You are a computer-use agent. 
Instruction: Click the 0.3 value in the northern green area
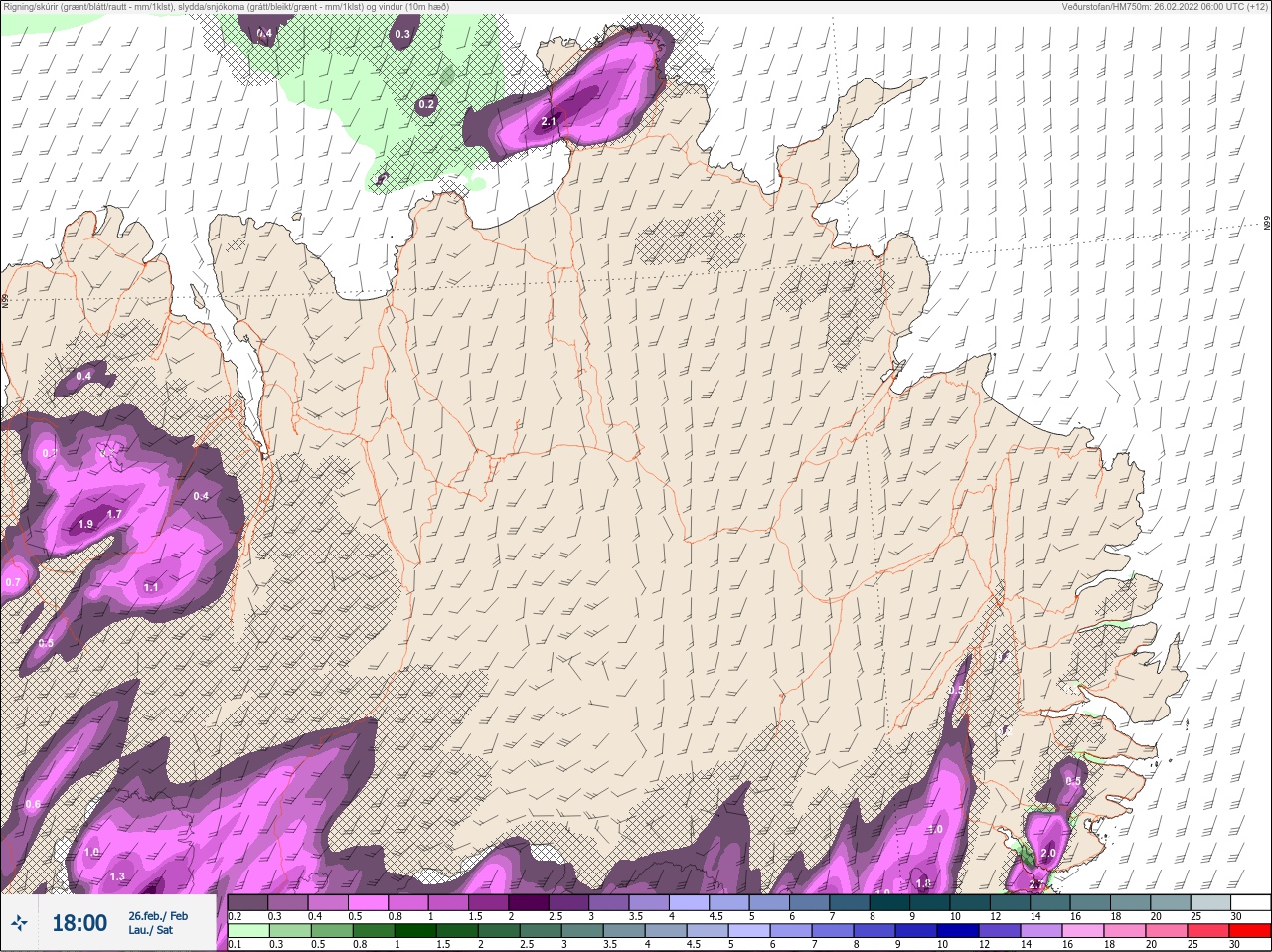pos(402,34)
